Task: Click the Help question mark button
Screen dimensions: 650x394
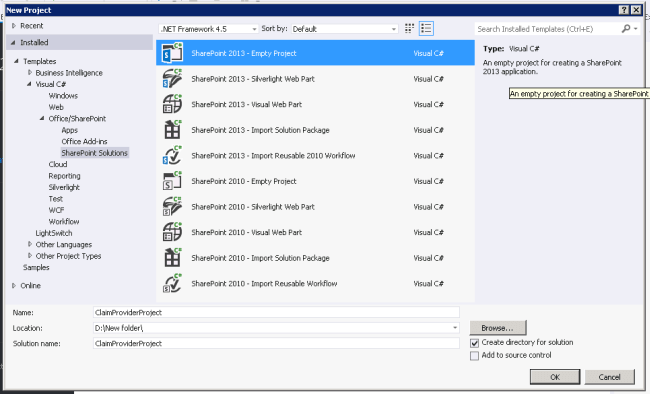Action: point(624,10)
